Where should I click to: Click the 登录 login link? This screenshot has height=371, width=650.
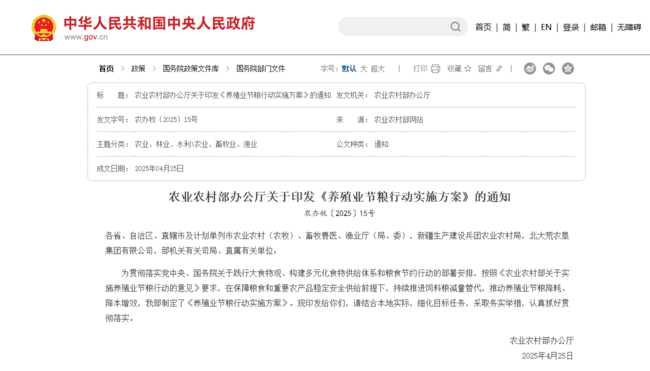pos(571,27)
